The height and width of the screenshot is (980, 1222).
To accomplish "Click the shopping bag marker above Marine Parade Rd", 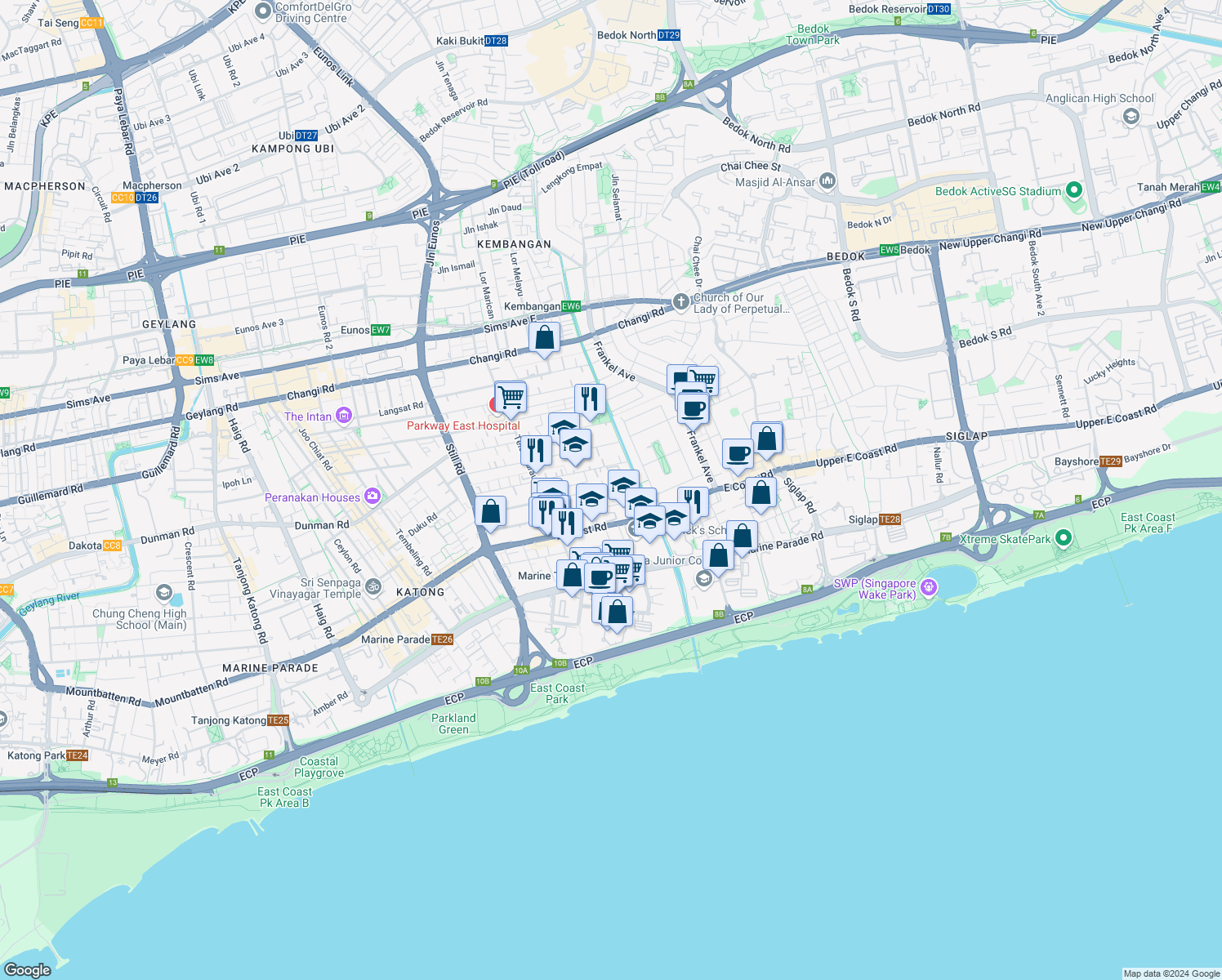I will [742, 537].
